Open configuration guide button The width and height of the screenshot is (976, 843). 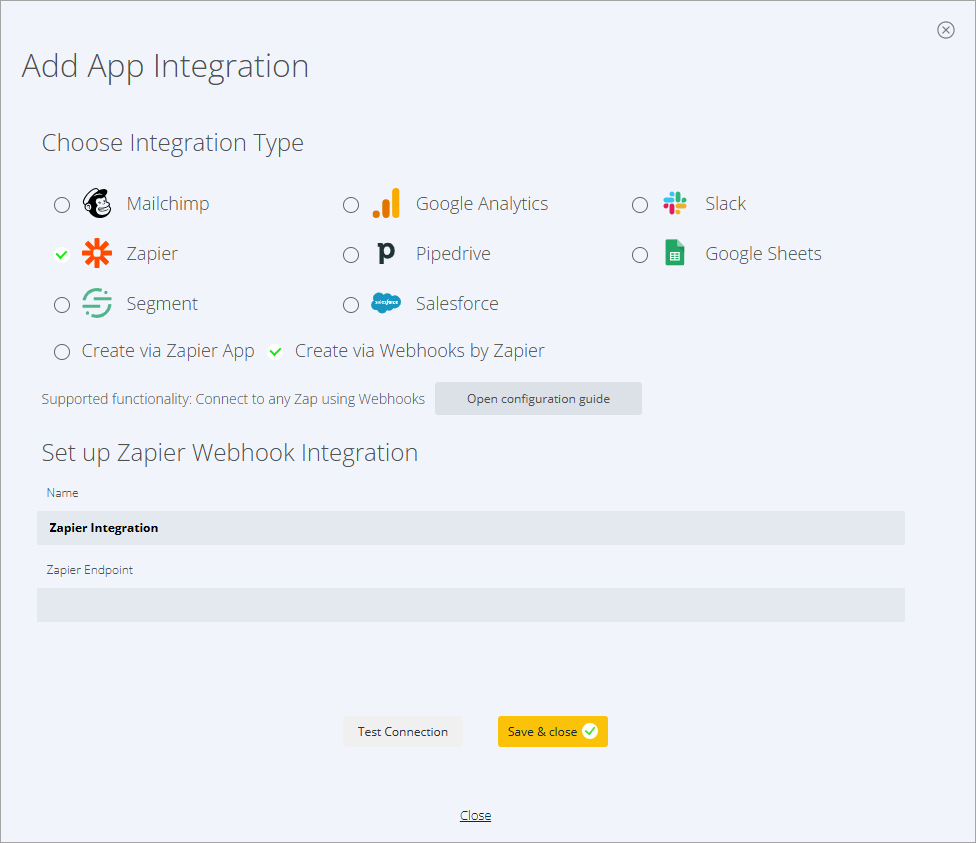tap(538, 398)
